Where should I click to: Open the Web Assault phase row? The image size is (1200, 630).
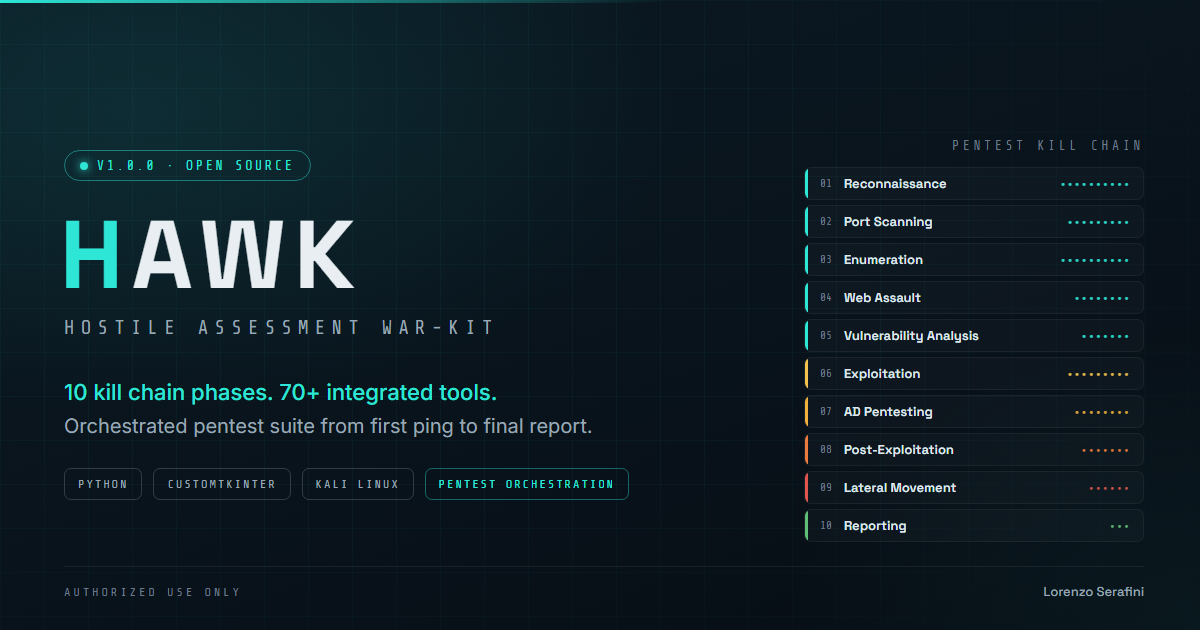974,298
